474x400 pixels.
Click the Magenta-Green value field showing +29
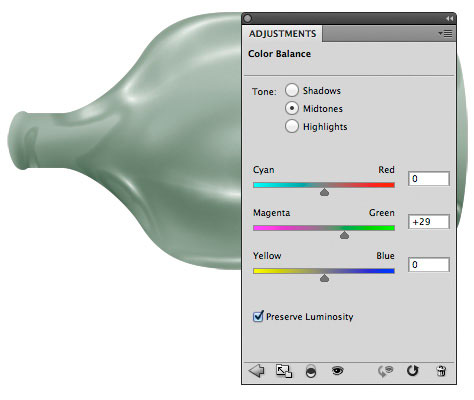429,222
